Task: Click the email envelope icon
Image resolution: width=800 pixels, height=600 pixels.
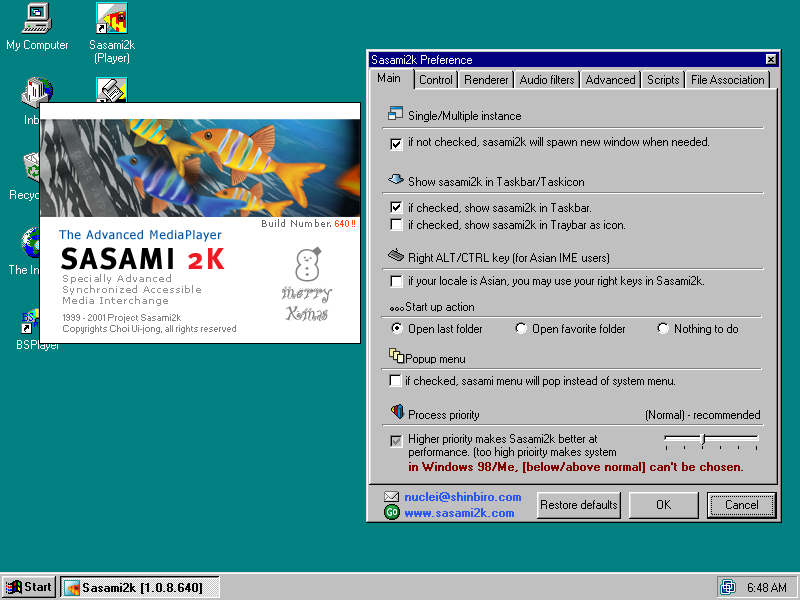Action: point(392,497)
